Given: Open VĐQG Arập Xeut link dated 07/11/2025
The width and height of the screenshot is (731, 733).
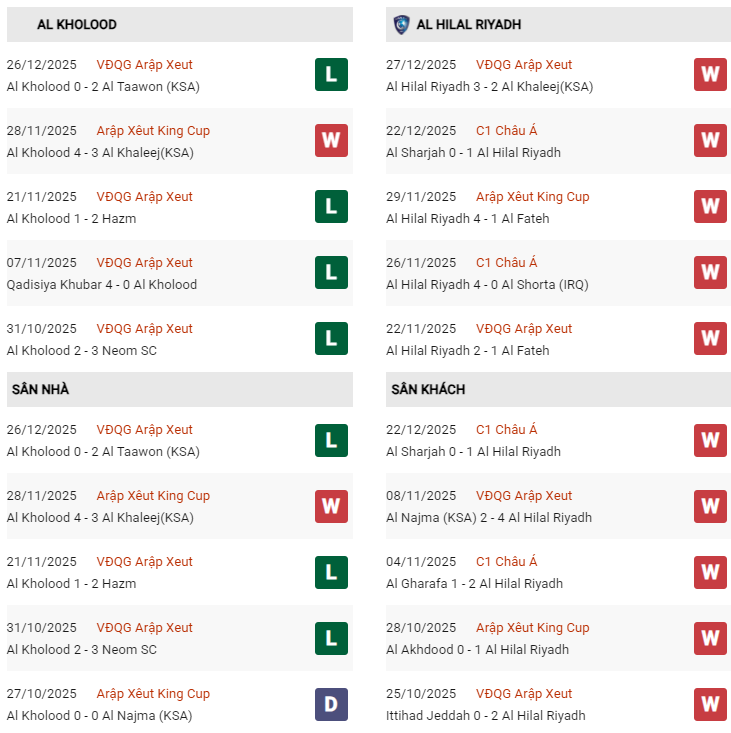Looking at the screenshot, I should (x=144, y=263).
